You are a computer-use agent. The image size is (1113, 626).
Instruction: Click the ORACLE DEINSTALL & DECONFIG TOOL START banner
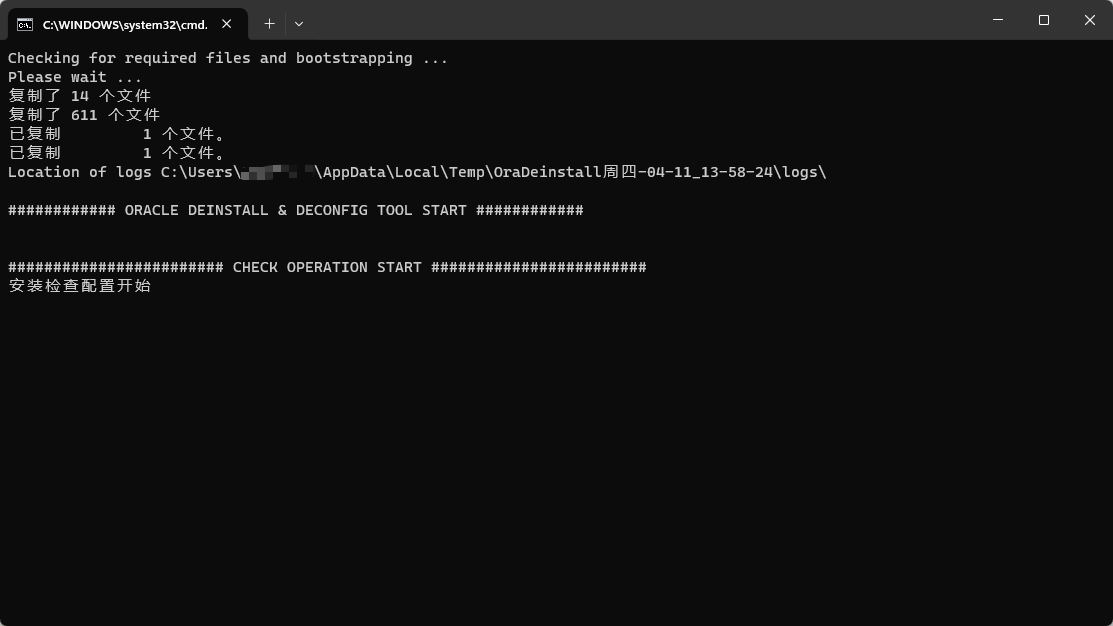(295, 210)
